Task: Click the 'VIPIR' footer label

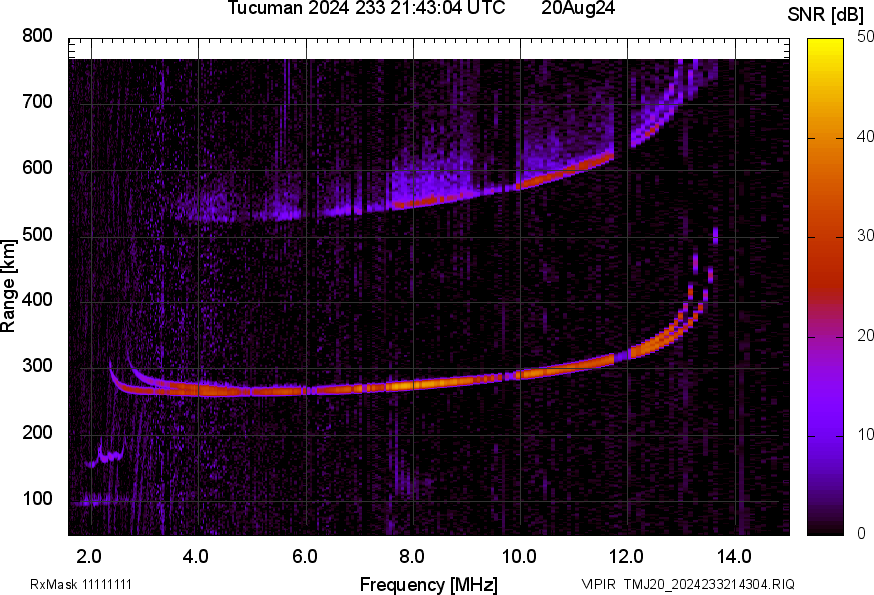Action: 599,584
